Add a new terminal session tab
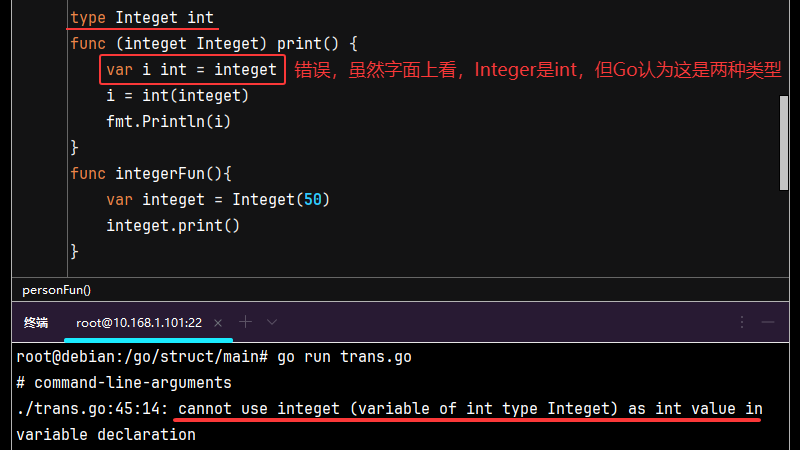800x450 pixels. [245, 322]
